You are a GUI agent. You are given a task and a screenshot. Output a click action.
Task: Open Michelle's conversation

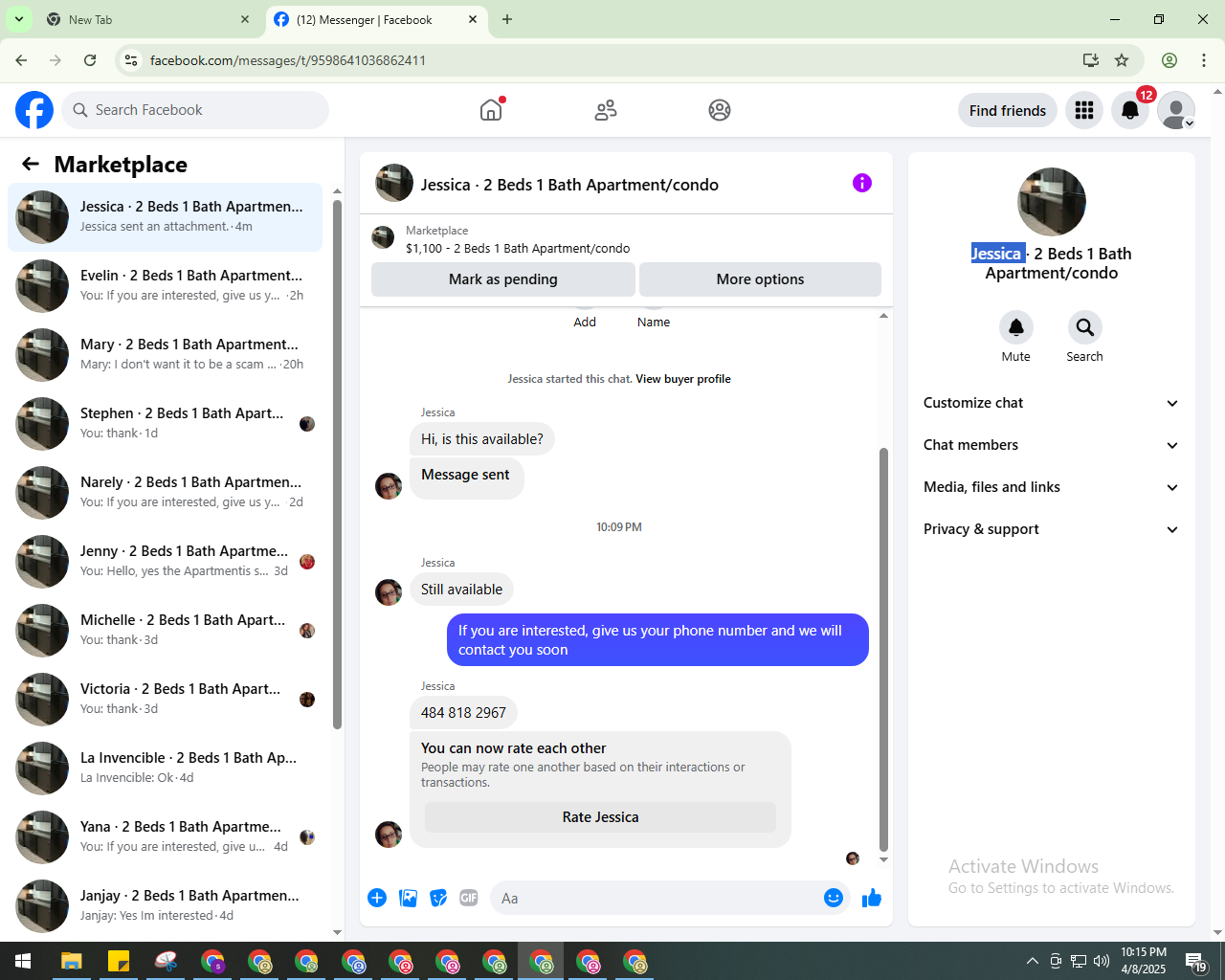(x=165, y=630)
